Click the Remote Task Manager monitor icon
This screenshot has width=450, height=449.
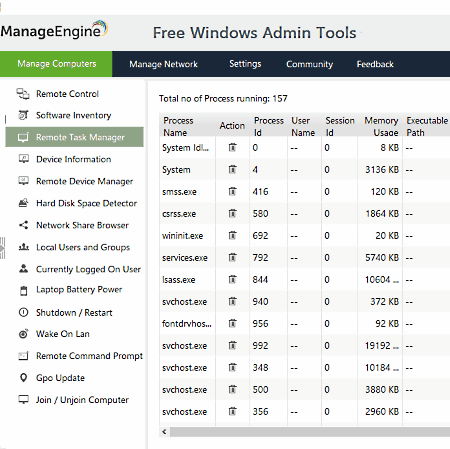[23, 137]
